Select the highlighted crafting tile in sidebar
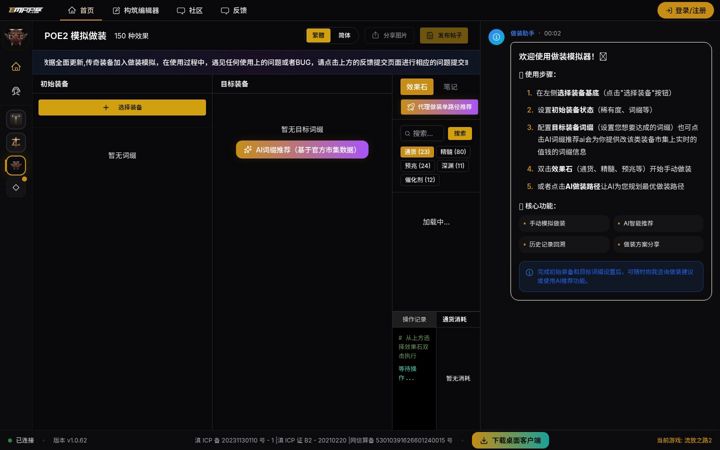This screenshot has width=720, height=450. click(16, 165)
